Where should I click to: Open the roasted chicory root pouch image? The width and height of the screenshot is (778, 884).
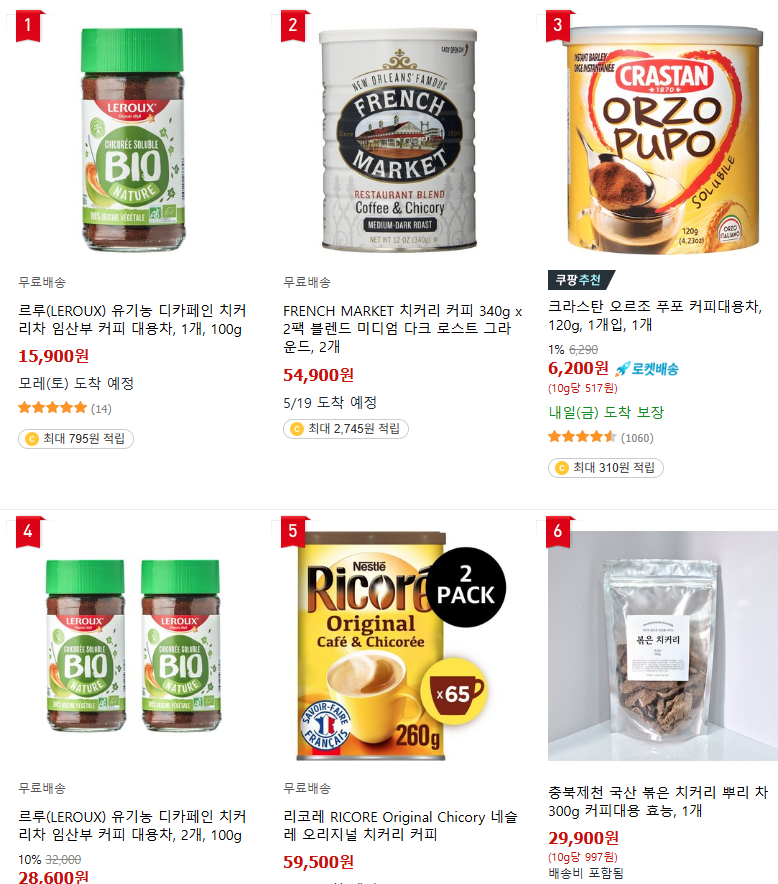pos(662,646)
